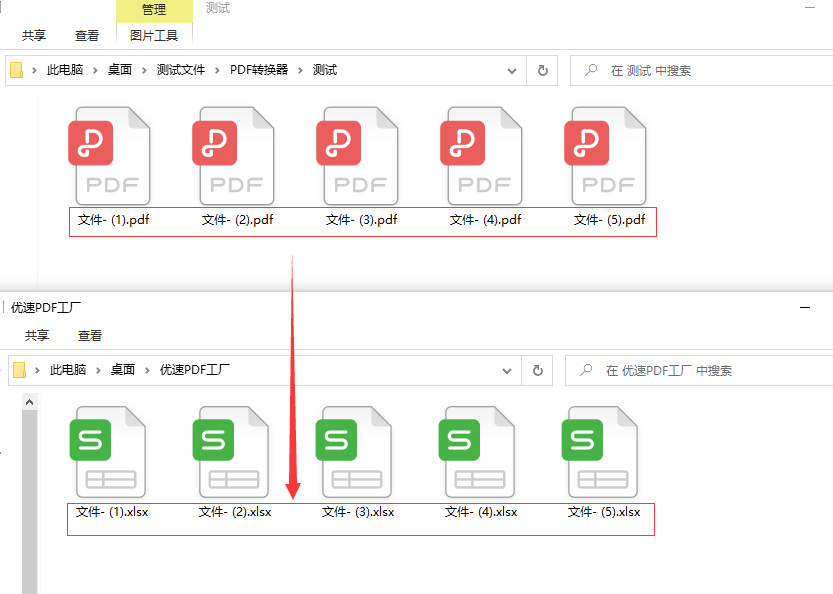Expand the breadcrumb chevron after 桌面

(x=144, y=70)
